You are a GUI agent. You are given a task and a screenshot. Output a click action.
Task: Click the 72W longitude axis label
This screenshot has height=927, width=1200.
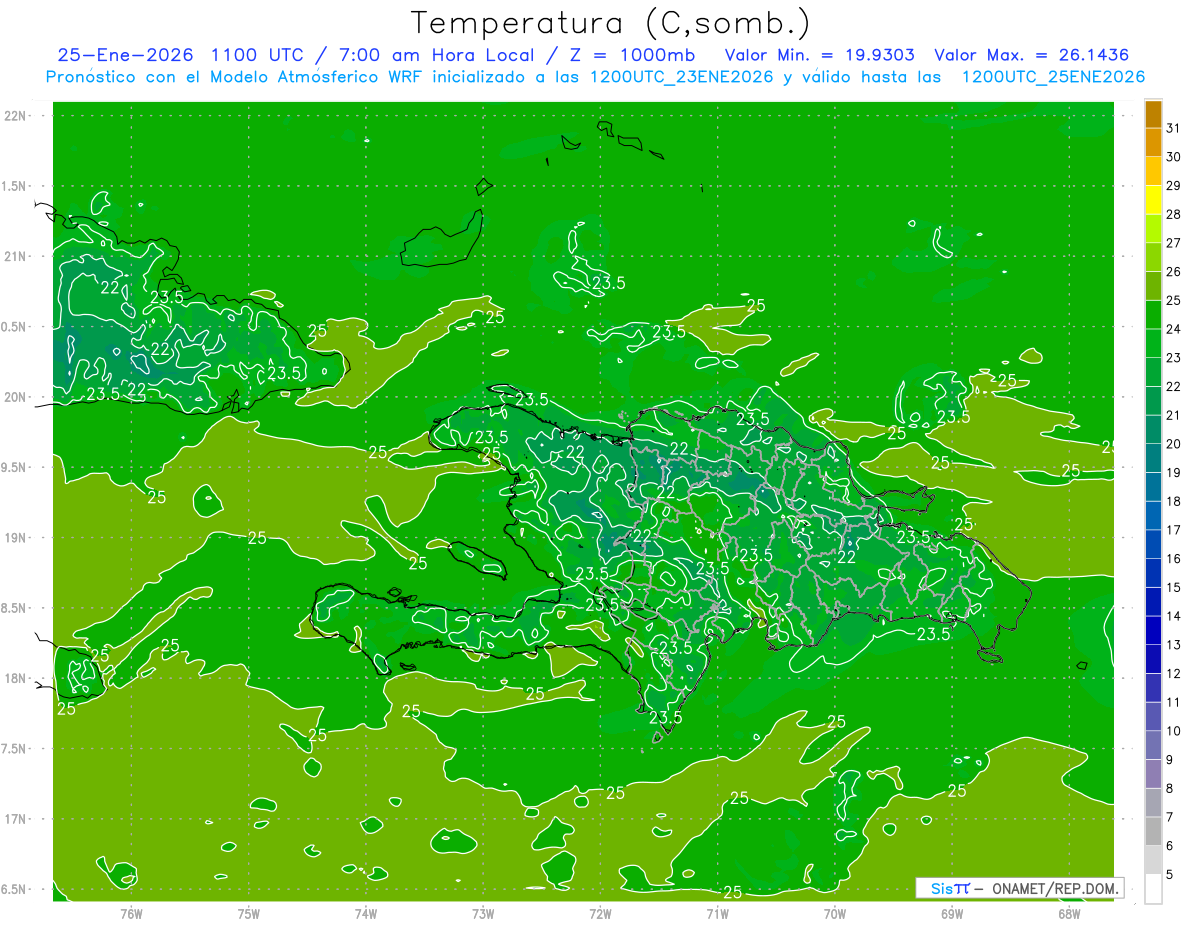(x=600, y=913)
